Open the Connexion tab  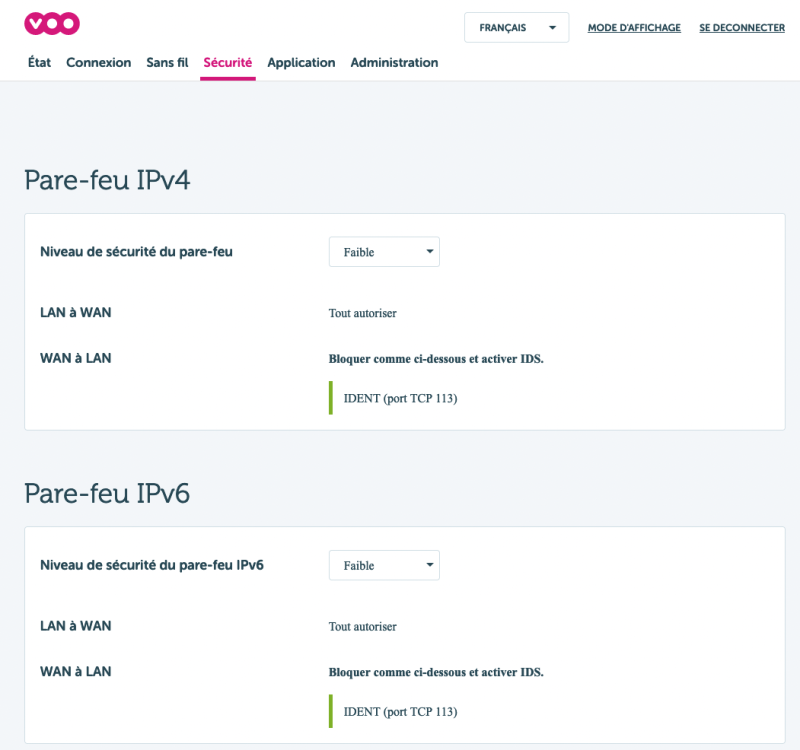(x=98, y=62)
